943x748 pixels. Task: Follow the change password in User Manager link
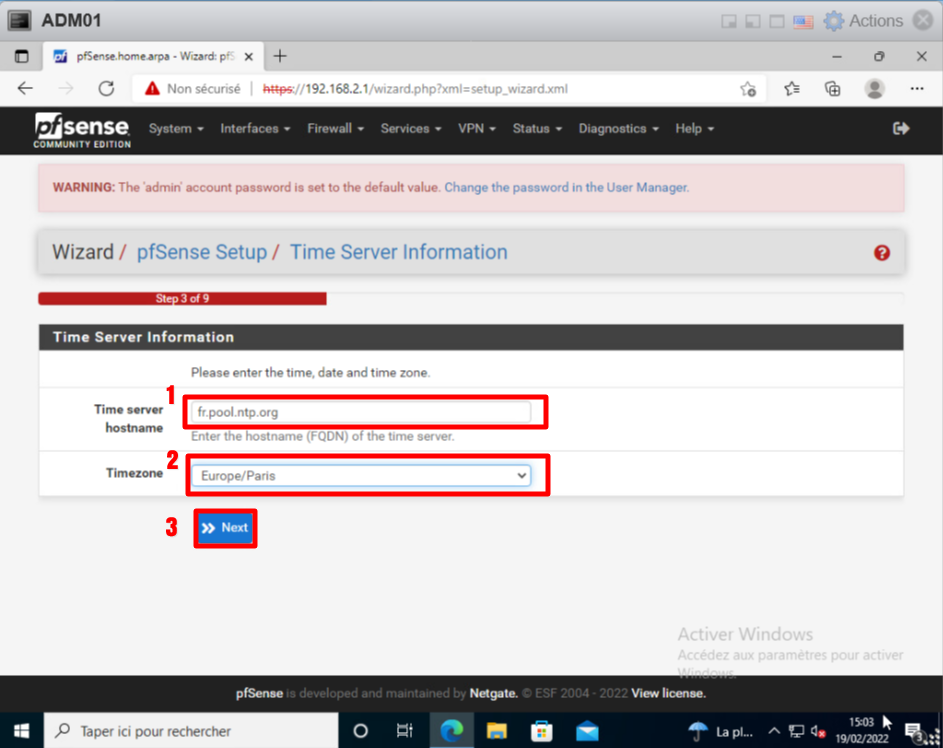click(x=566, y=187)
